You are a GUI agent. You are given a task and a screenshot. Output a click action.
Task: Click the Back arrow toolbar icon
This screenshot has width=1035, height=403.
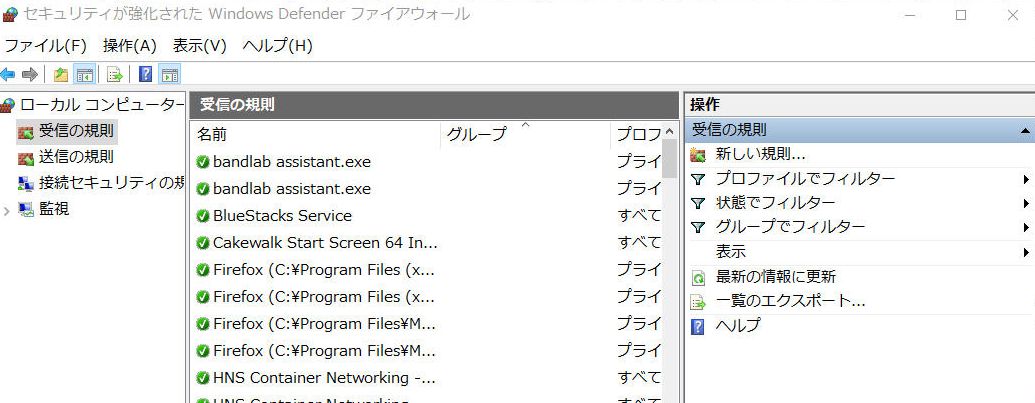[7, 74]
